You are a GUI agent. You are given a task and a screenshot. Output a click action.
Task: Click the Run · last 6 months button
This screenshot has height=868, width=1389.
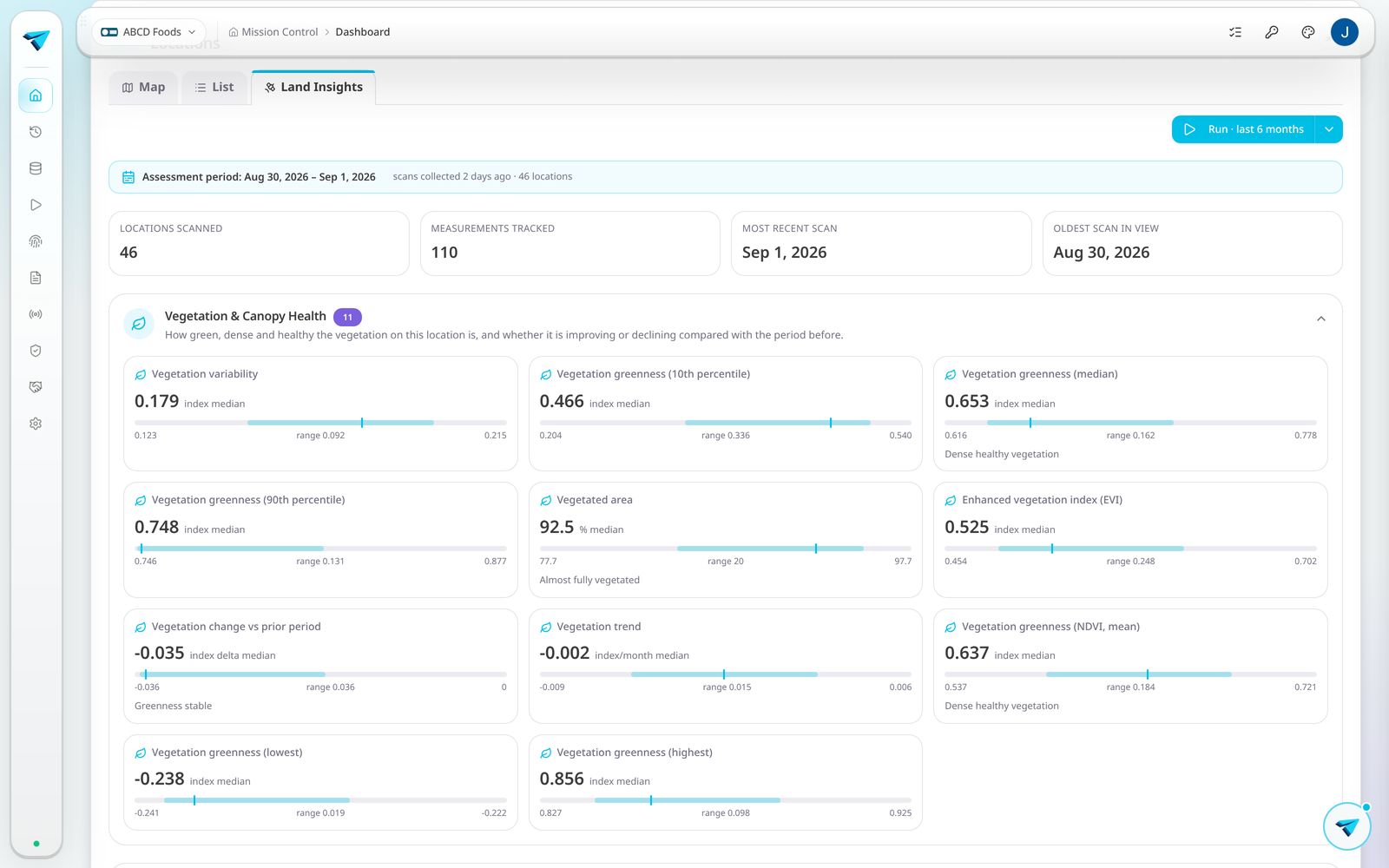coord(1243,129)
